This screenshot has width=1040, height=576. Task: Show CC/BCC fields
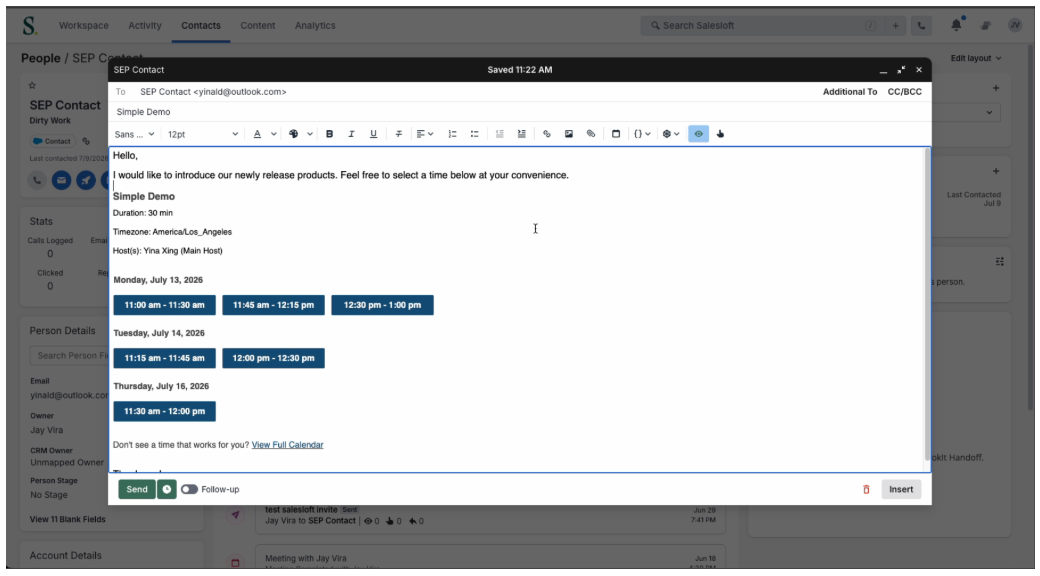[x=905, y=92]
